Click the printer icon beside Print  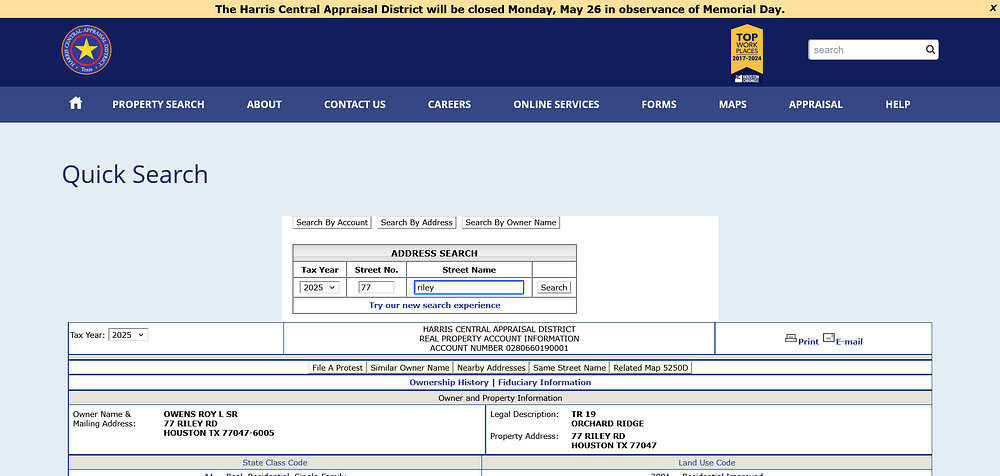click(791, 338)
